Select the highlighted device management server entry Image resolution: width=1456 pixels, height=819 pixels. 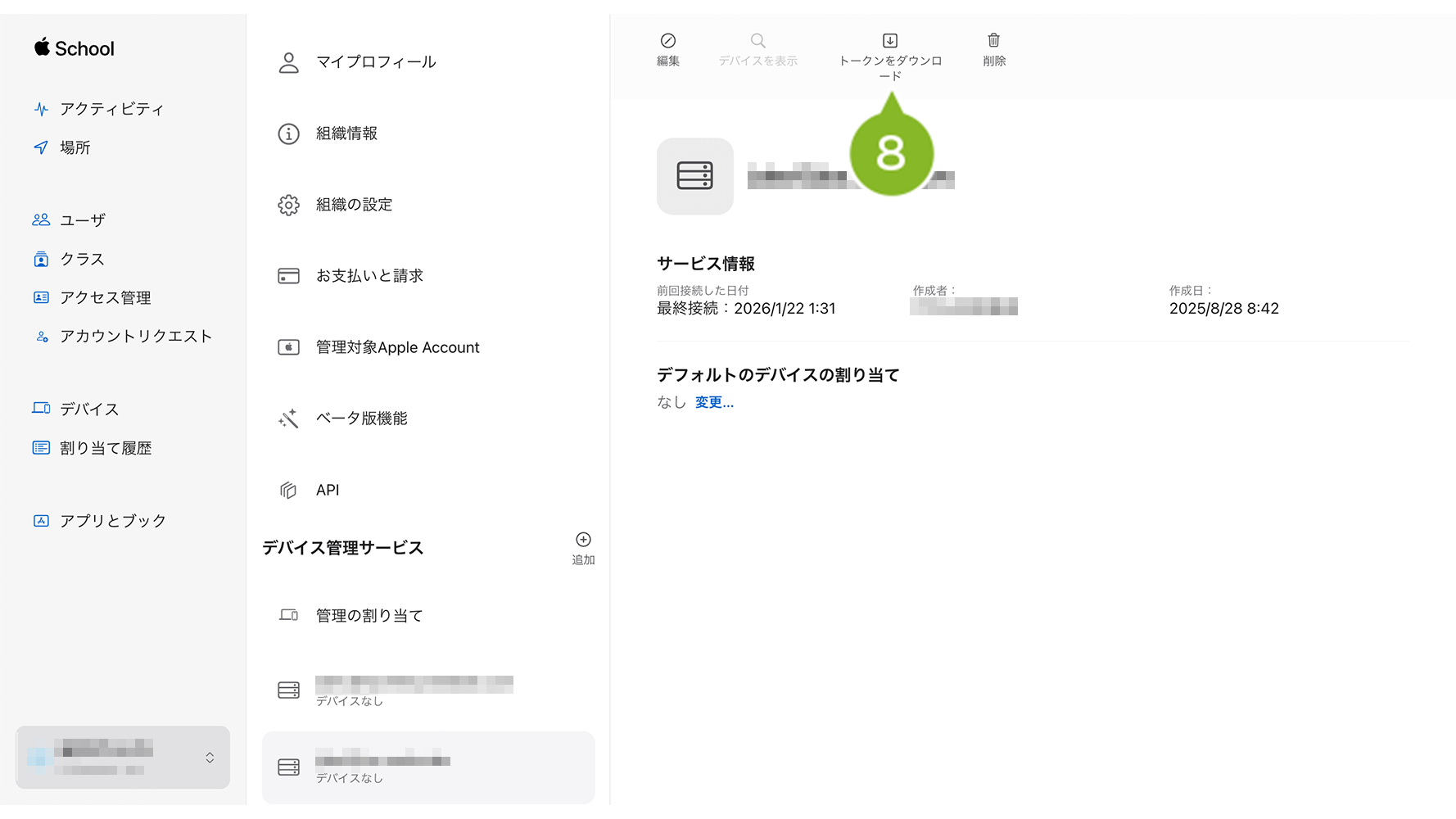[x=427, y=767]
